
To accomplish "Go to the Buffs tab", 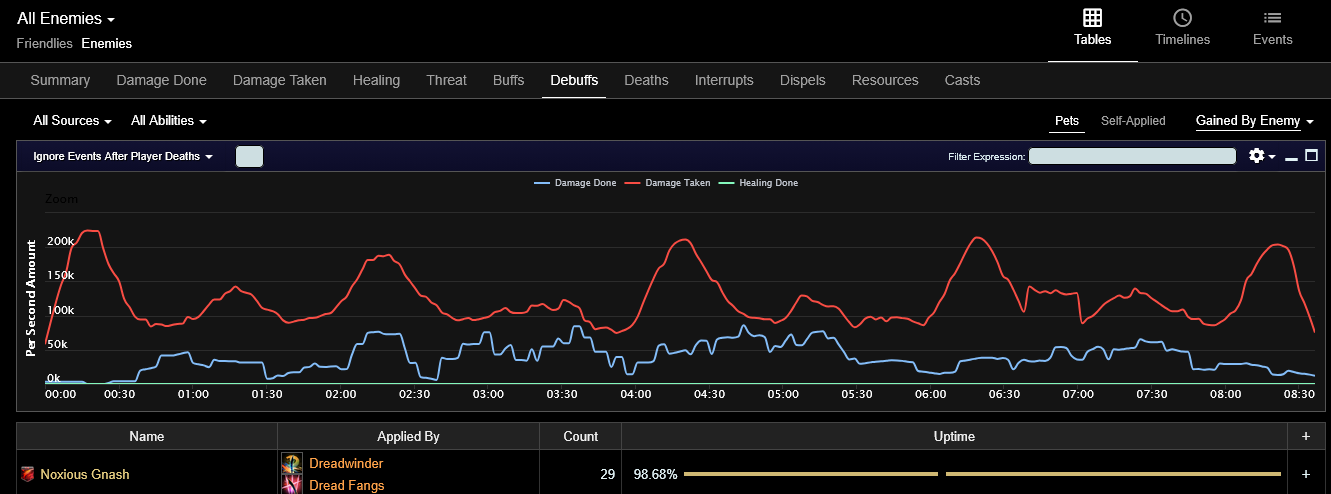I will 508,80.
